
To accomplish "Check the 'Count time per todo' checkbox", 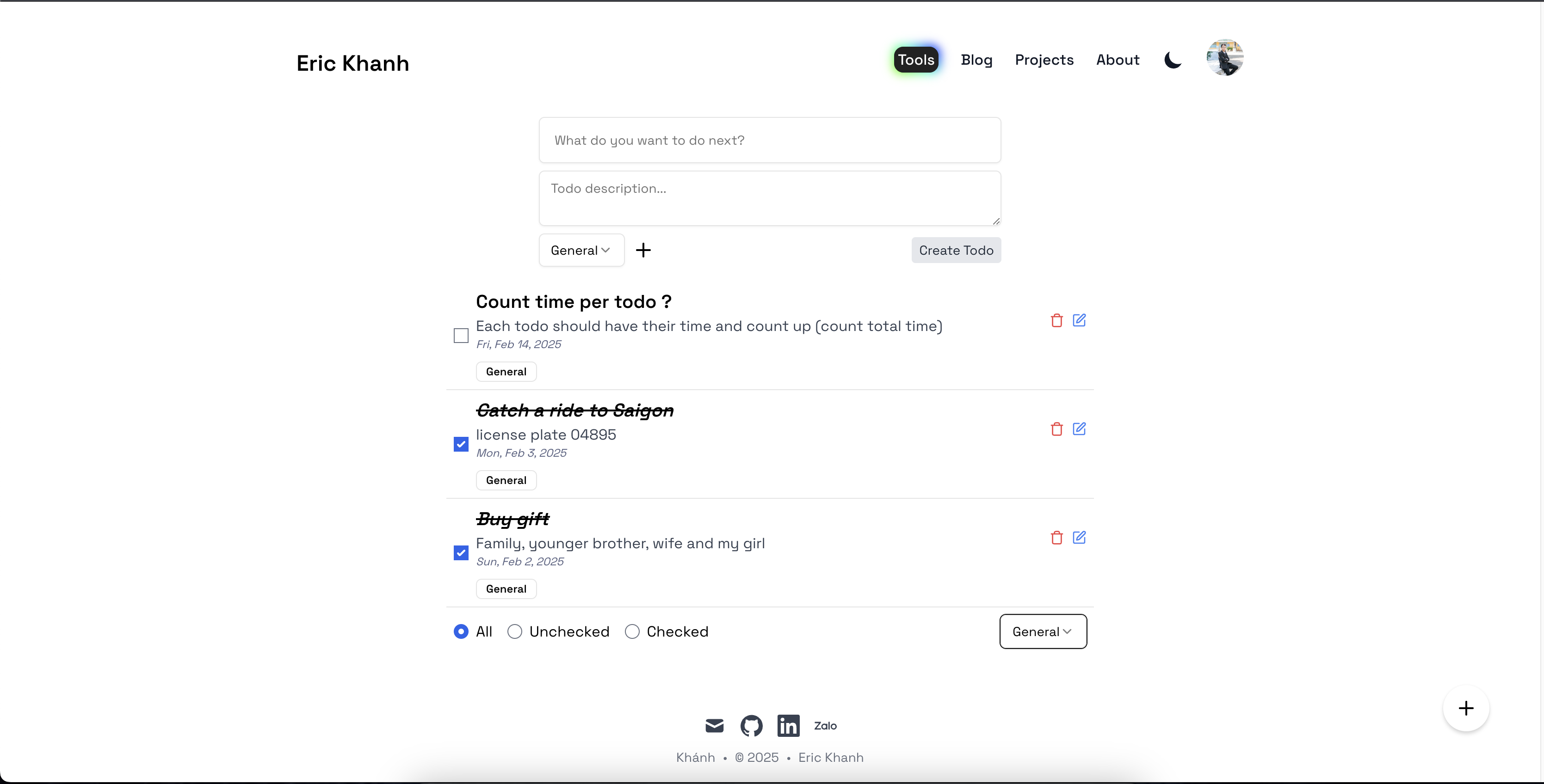I will (x=461, y=336).
